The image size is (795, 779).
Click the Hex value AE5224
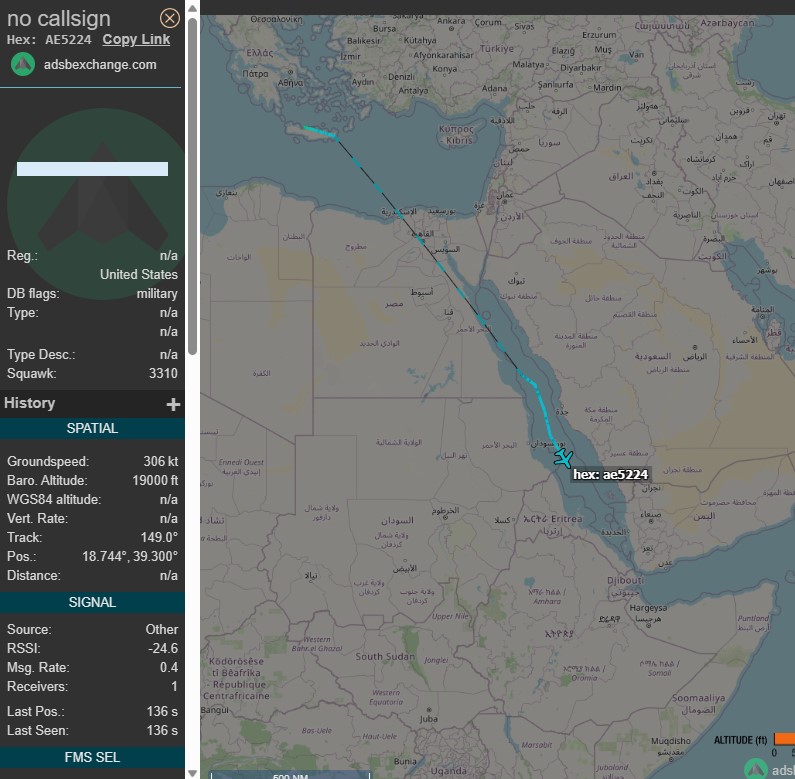pyautogui.click(x=68, y=40)
